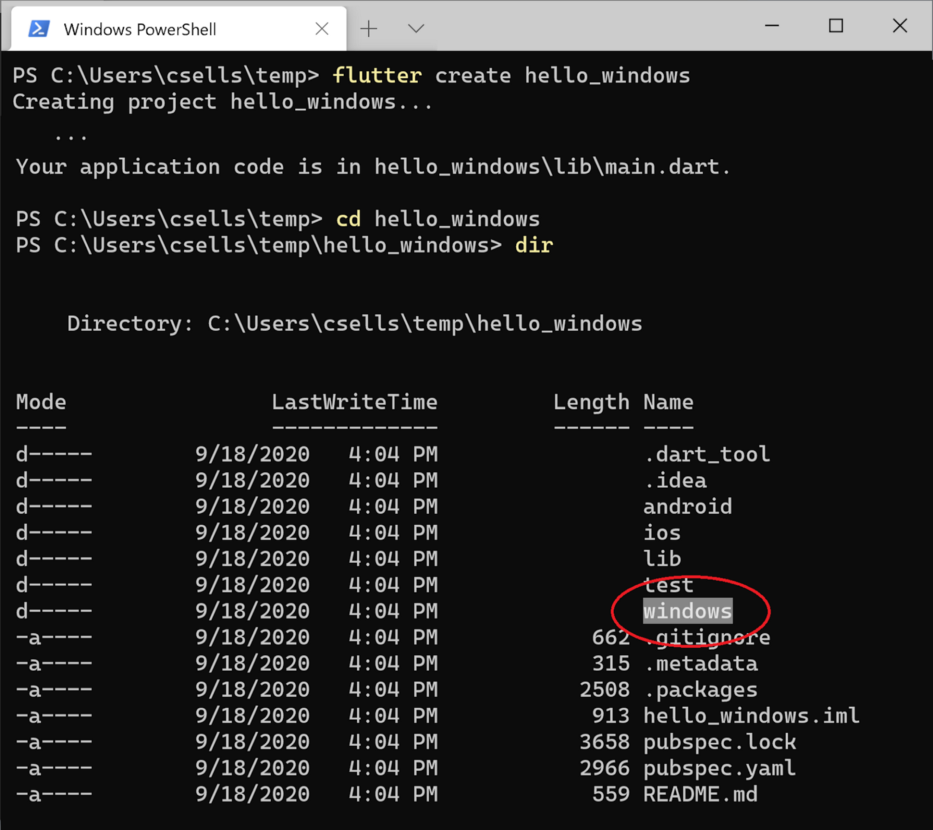933x830 pixels.
Task: Click the pubspec.lock file name
Action: (719, 742)
